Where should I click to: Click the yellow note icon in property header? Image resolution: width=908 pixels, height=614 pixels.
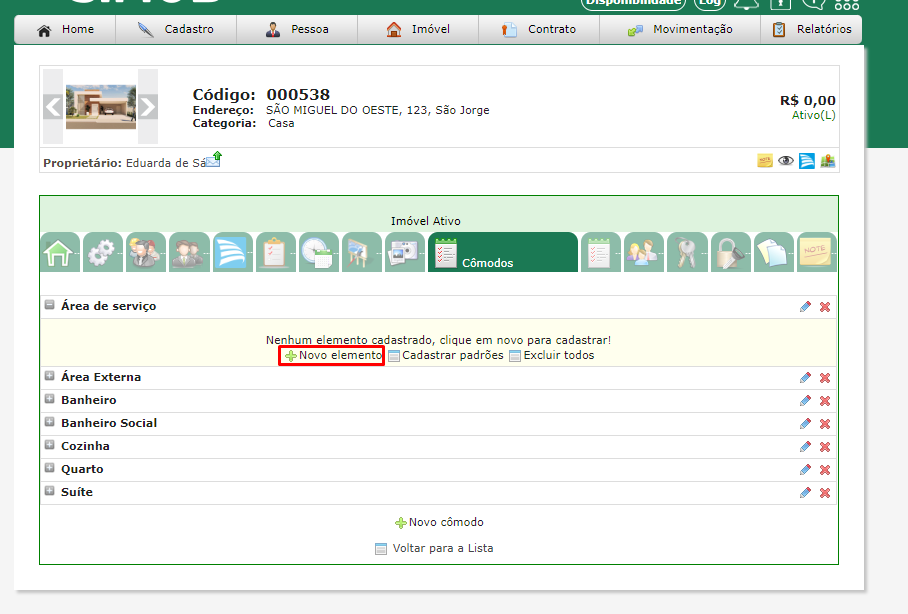click(765, 161)
